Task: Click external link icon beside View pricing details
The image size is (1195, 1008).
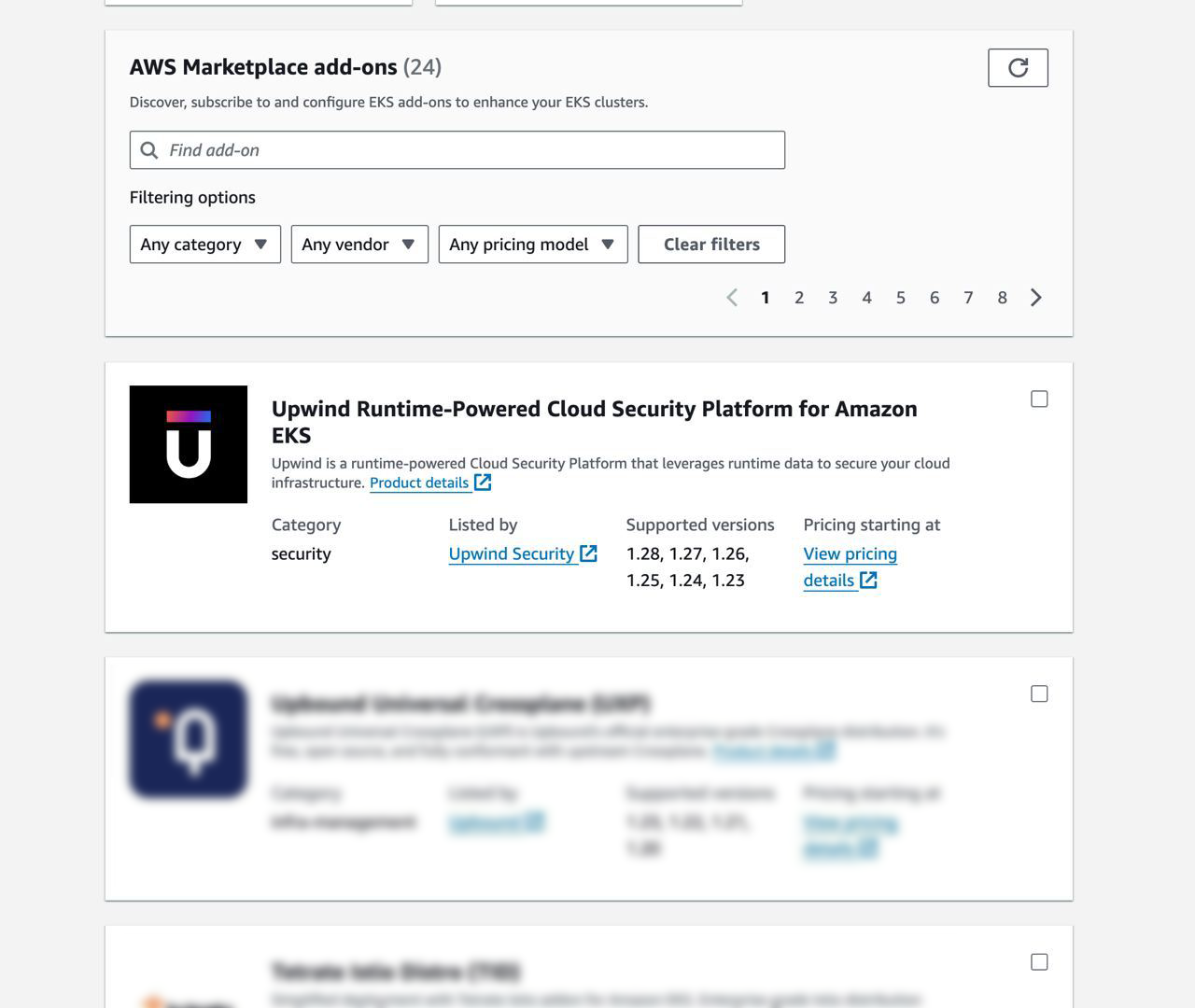Action: [868, 580]
